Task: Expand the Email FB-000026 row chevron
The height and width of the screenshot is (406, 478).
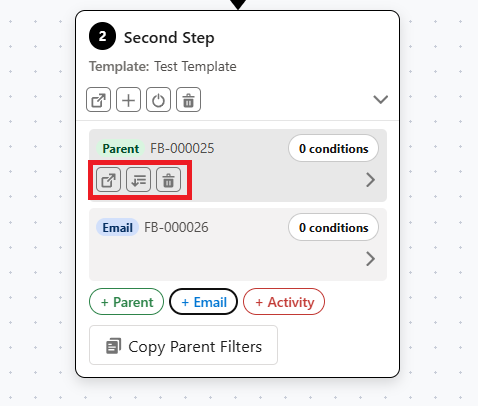Action: [370, 259]
